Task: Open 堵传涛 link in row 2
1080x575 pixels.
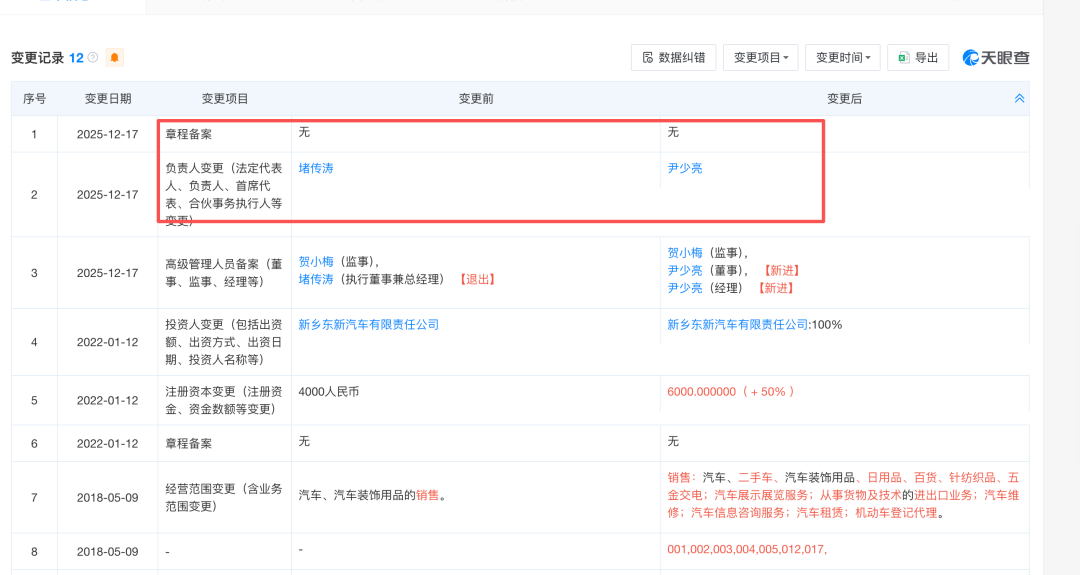Action: pos(316,168)
